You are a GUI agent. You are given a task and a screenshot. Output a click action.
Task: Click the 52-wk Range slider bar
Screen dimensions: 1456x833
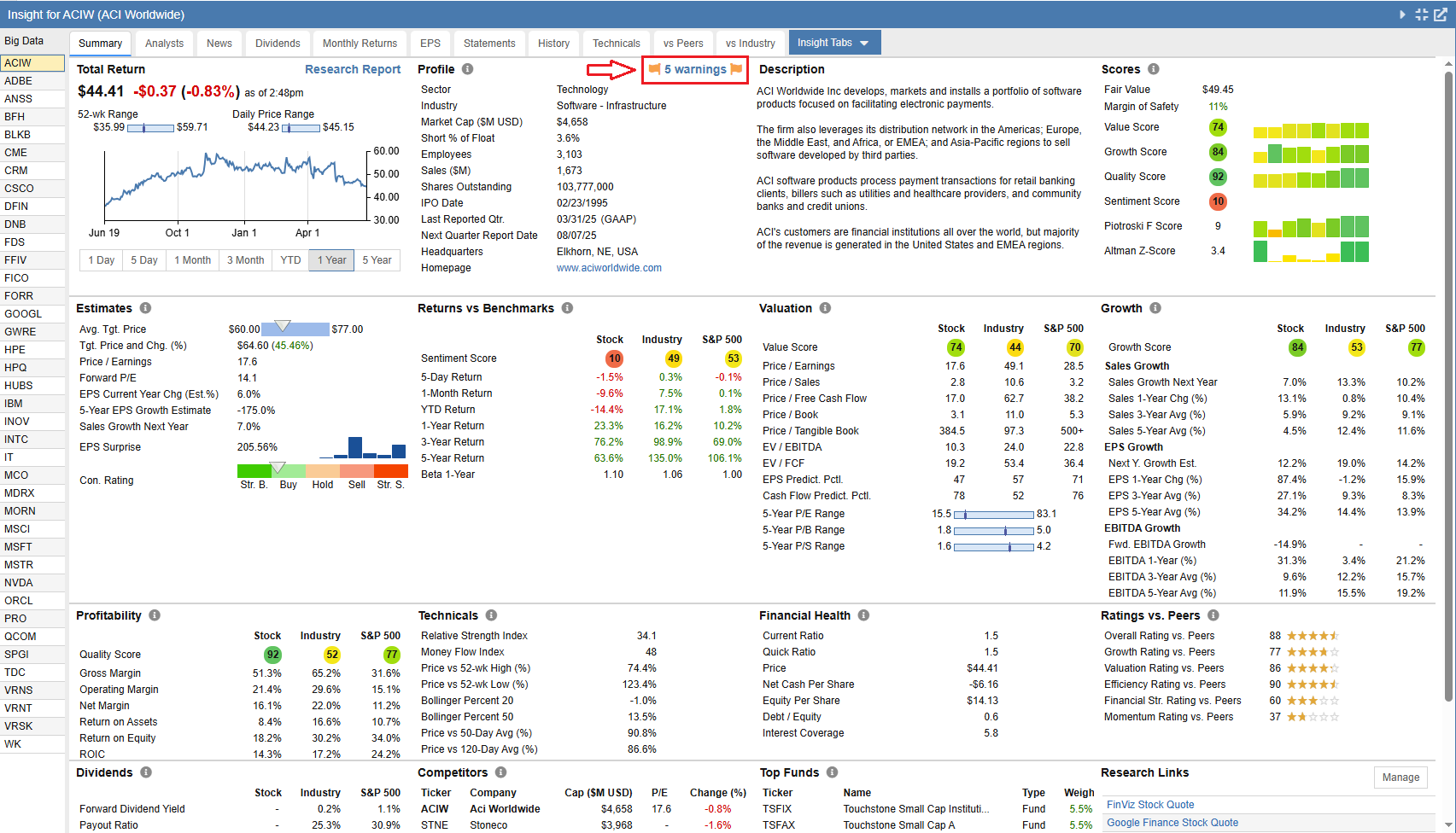[151, 128]
